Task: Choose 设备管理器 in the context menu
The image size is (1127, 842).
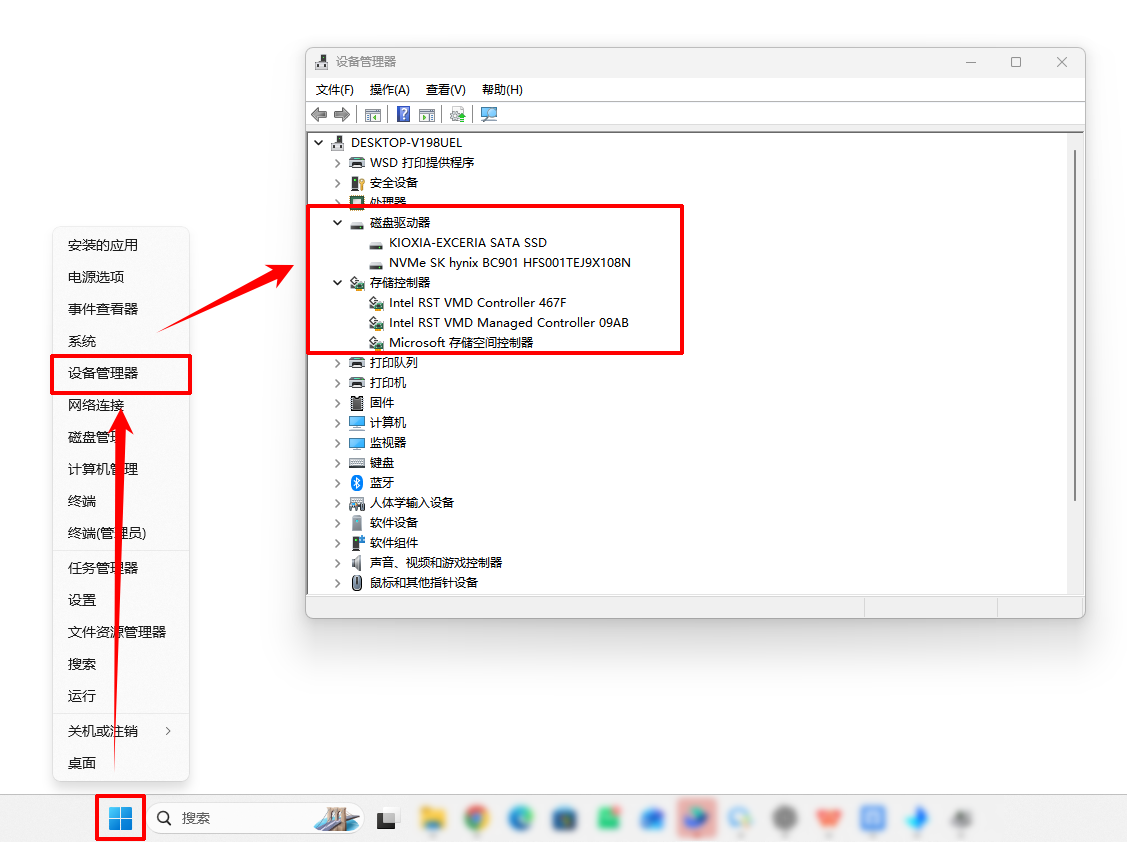Action: click(x=121, y=373)
